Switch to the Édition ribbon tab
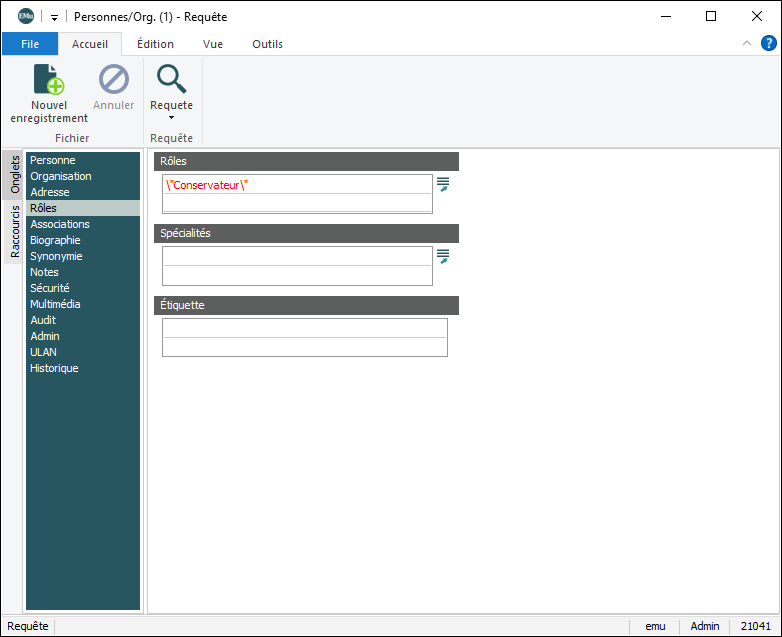This screenshot has height=637, width=782. (x=155, y=44)
